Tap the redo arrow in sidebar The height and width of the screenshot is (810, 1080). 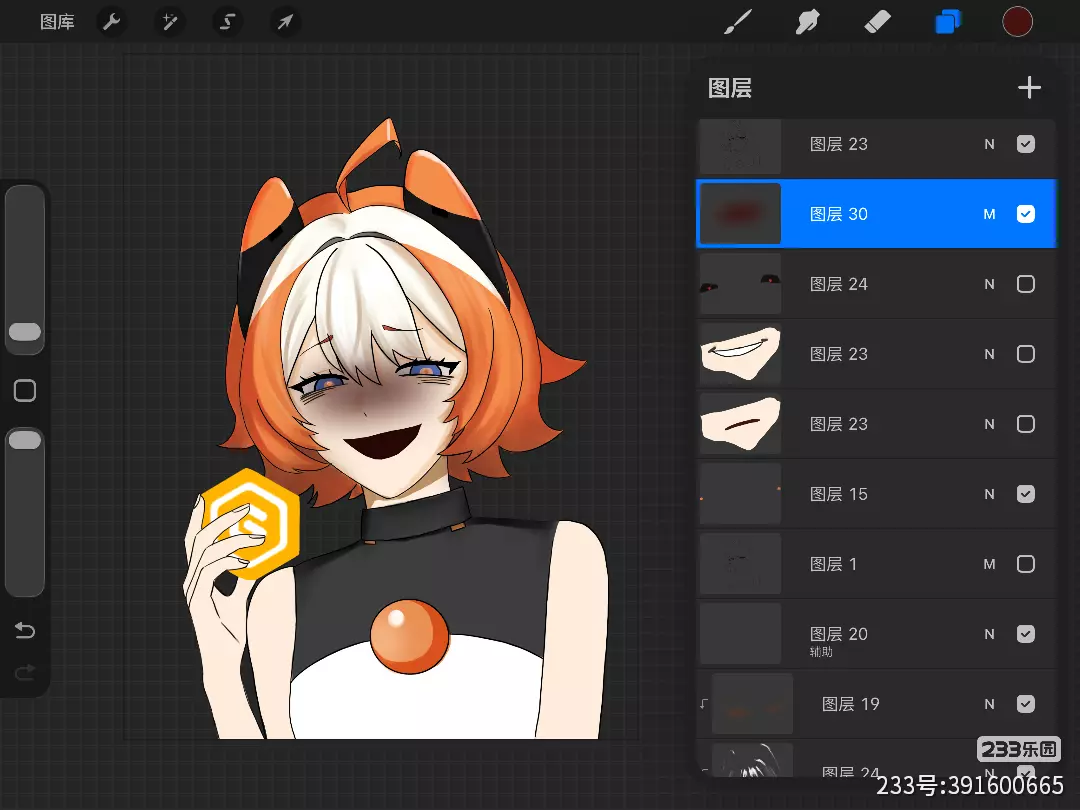25,672
